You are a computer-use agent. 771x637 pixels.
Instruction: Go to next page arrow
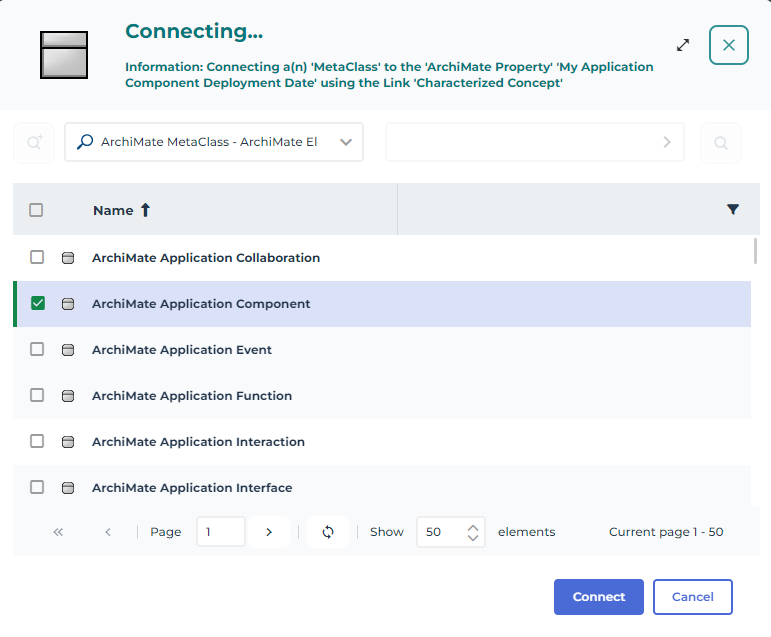pos(269,532)
